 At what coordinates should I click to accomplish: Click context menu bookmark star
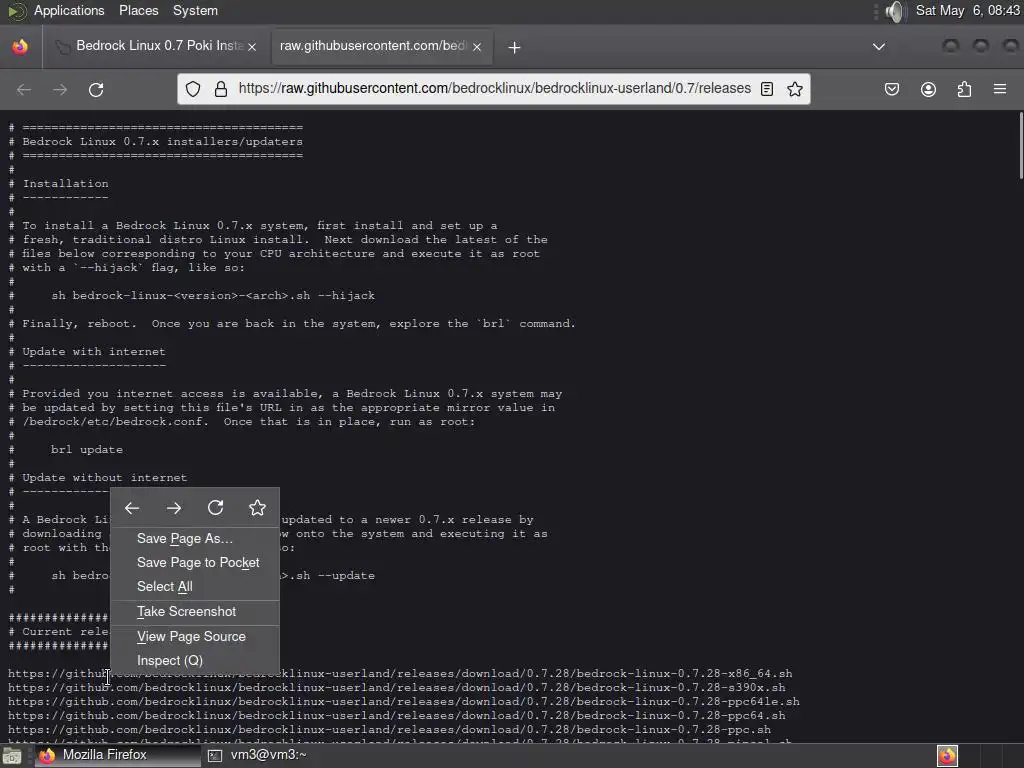tap(257, 507)
